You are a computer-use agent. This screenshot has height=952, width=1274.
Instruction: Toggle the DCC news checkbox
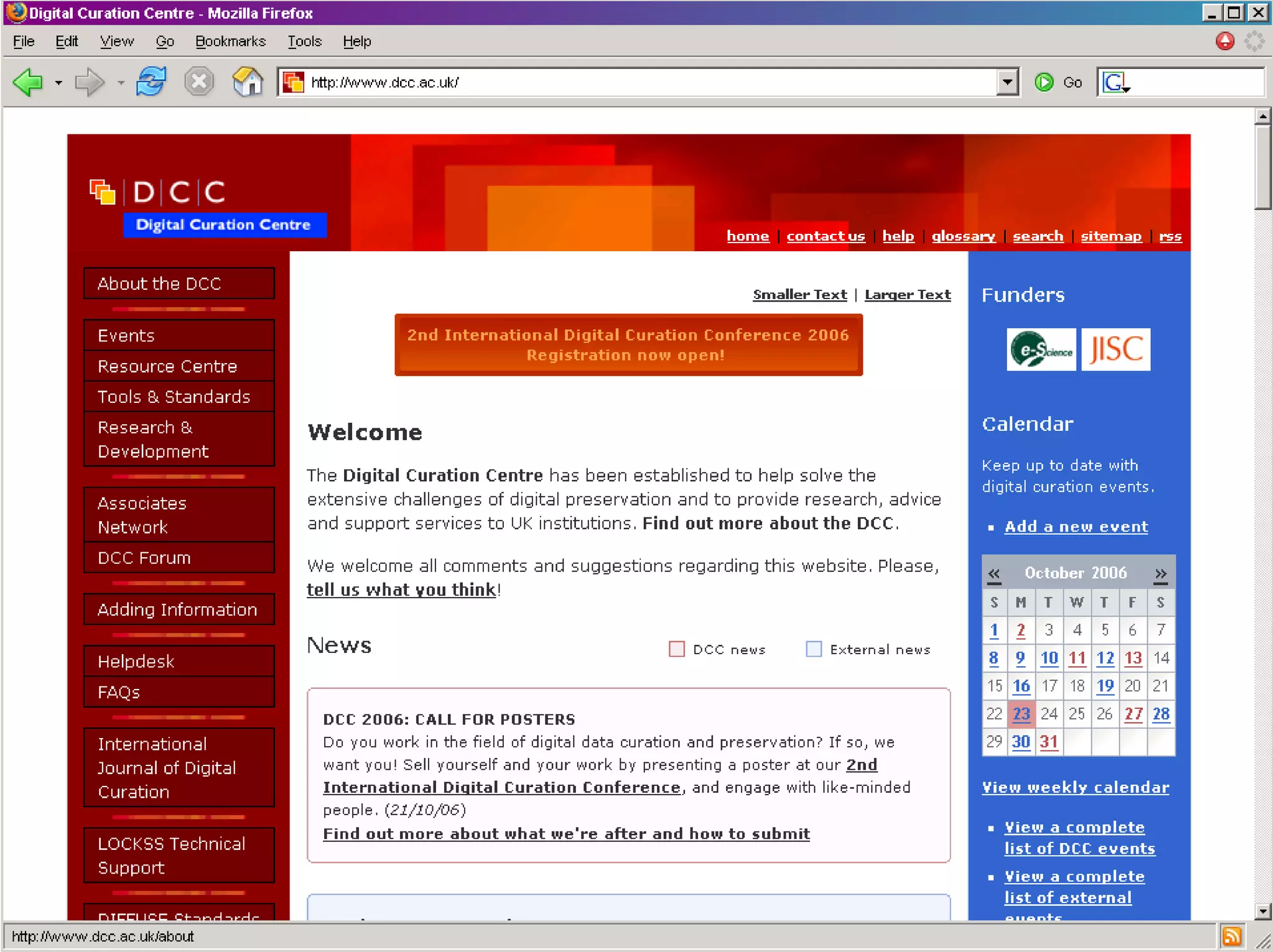click(677, 649)
